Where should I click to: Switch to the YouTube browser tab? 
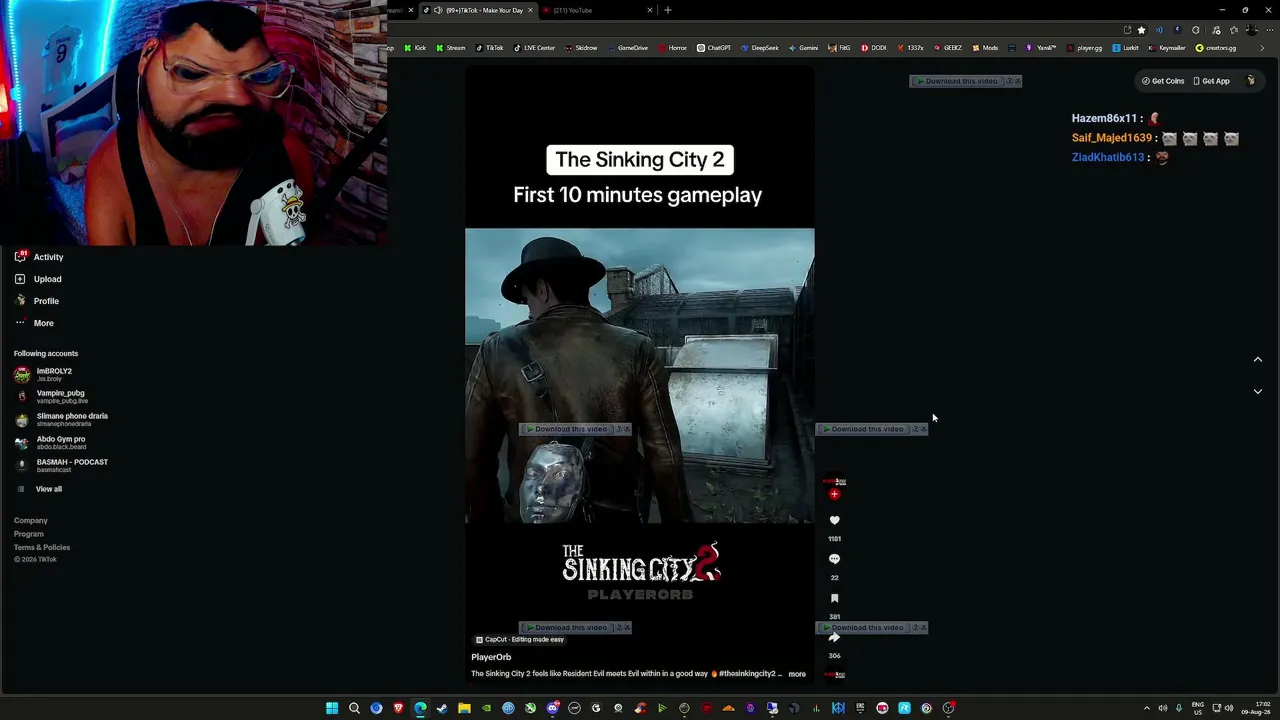click(x=597, y=10)
